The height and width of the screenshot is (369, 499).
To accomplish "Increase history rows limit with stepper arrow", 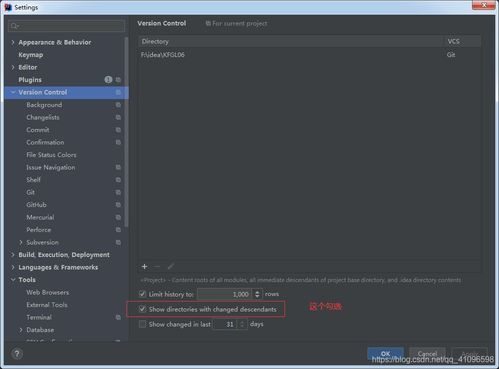I will (x=257, y=292).
